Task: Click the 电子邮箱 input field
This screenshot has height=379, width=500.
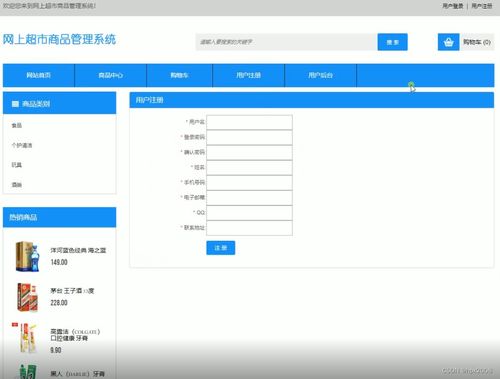Action: click(249, 198)
